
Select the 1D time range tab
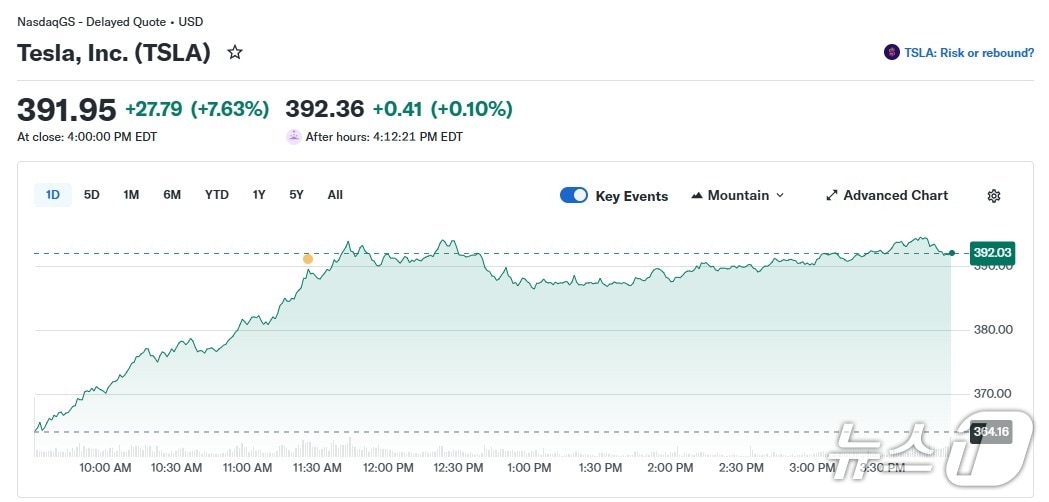click(x=53, y=195)
